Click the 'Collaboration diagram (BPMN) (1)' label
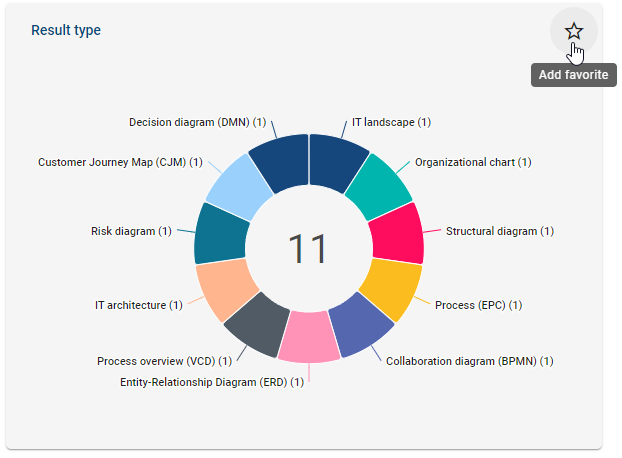Viewport: 622px width, 458px height. click(x=469, y=361)
